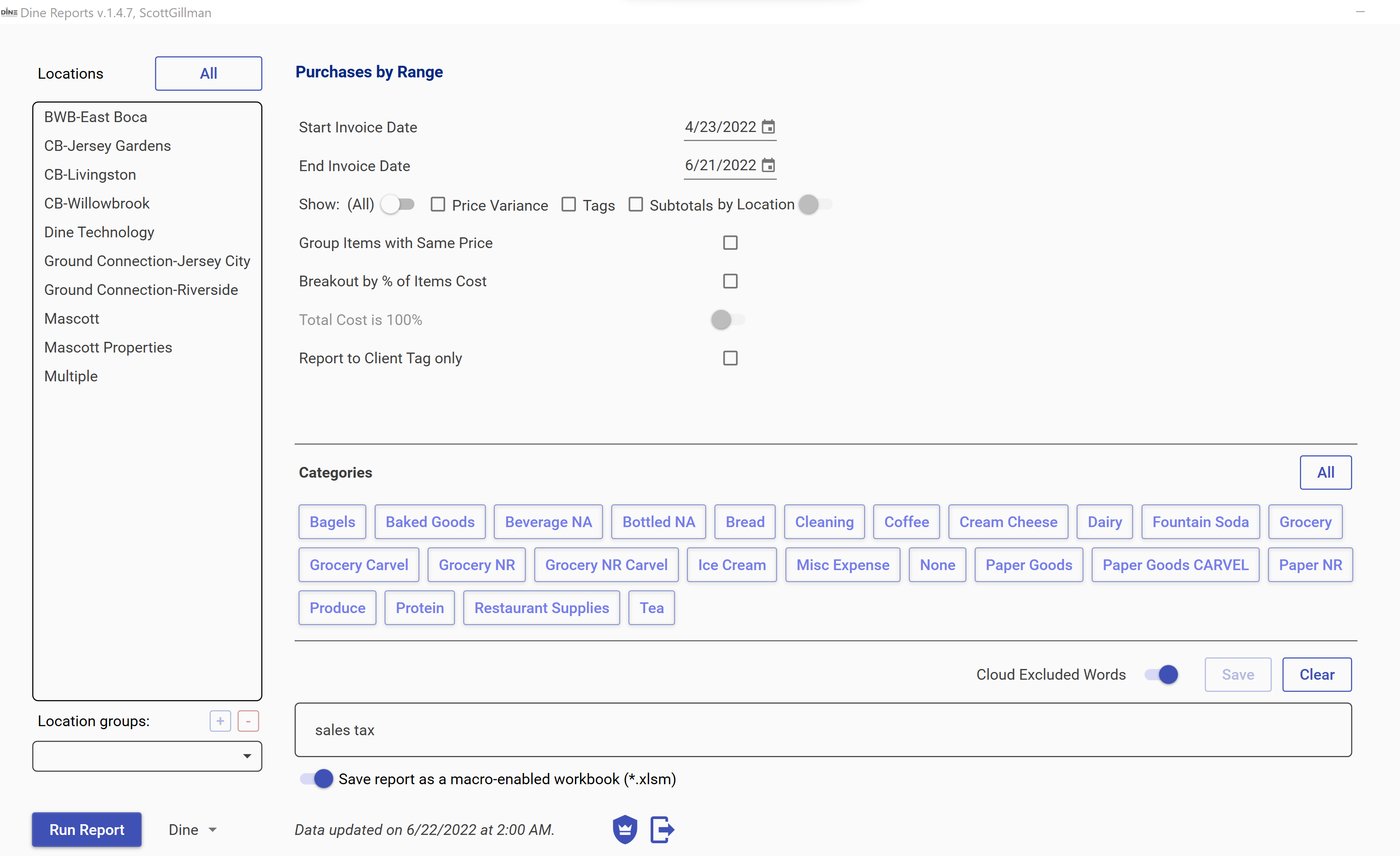
Task: Select CB-Livingston location
Action: click(147, 175)
